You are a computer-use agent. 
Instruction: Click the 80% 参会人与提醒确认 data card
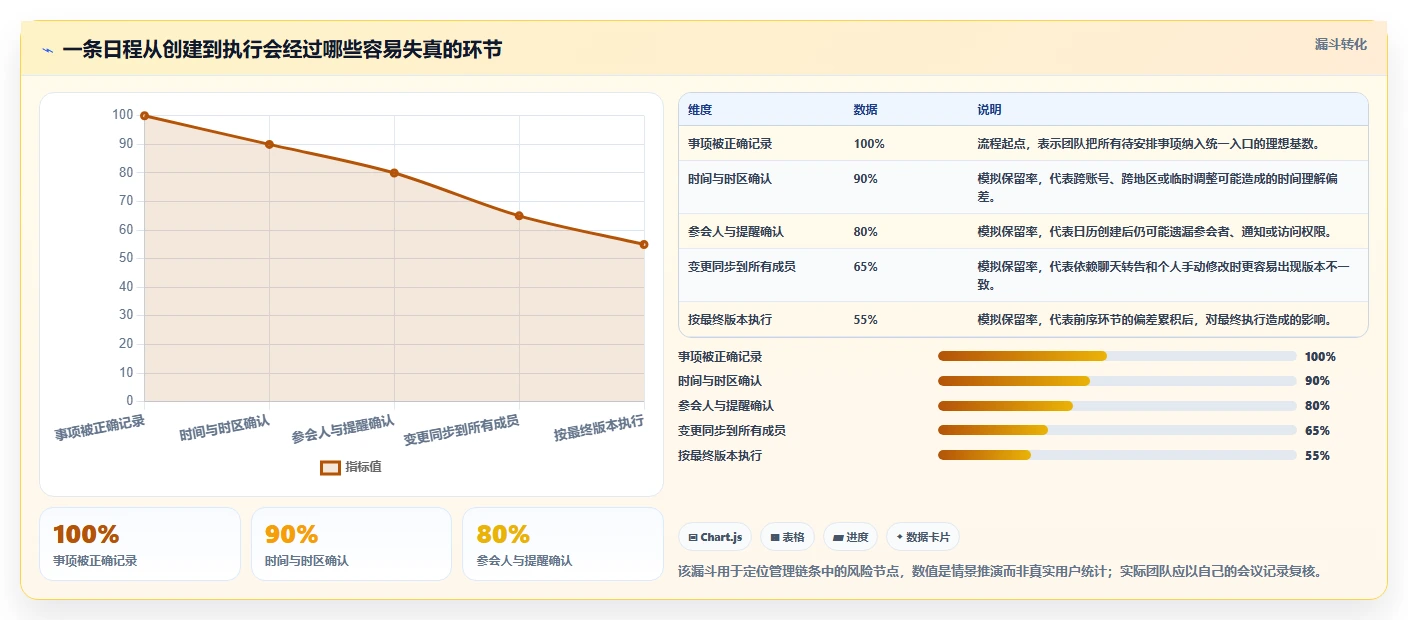(563, 544)
